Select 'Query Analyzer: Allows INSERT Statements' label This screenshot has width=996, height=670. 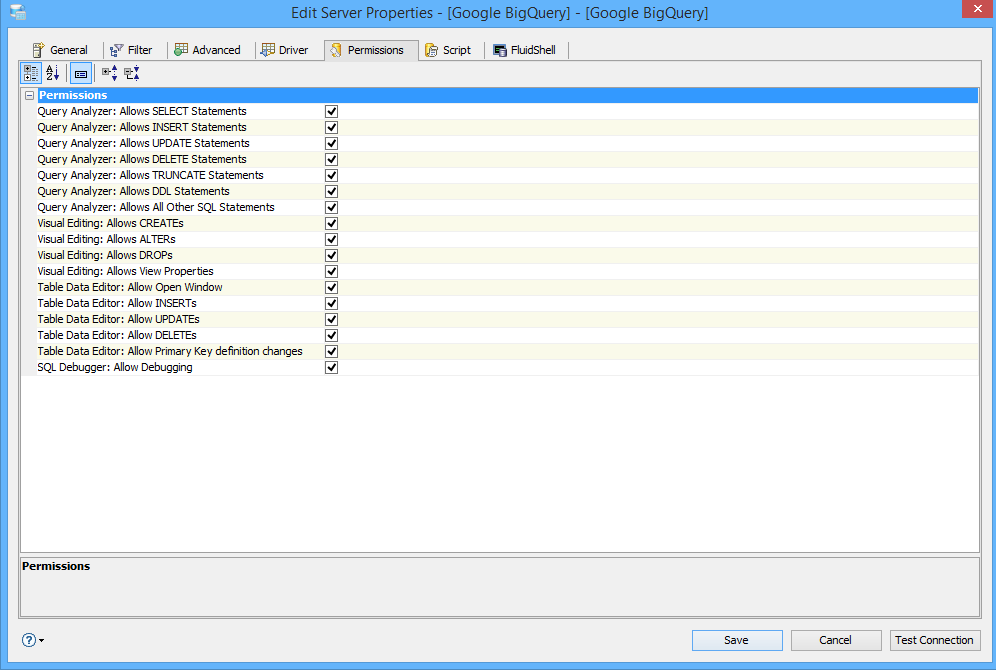pyautogui.click(x=142, y=127)
